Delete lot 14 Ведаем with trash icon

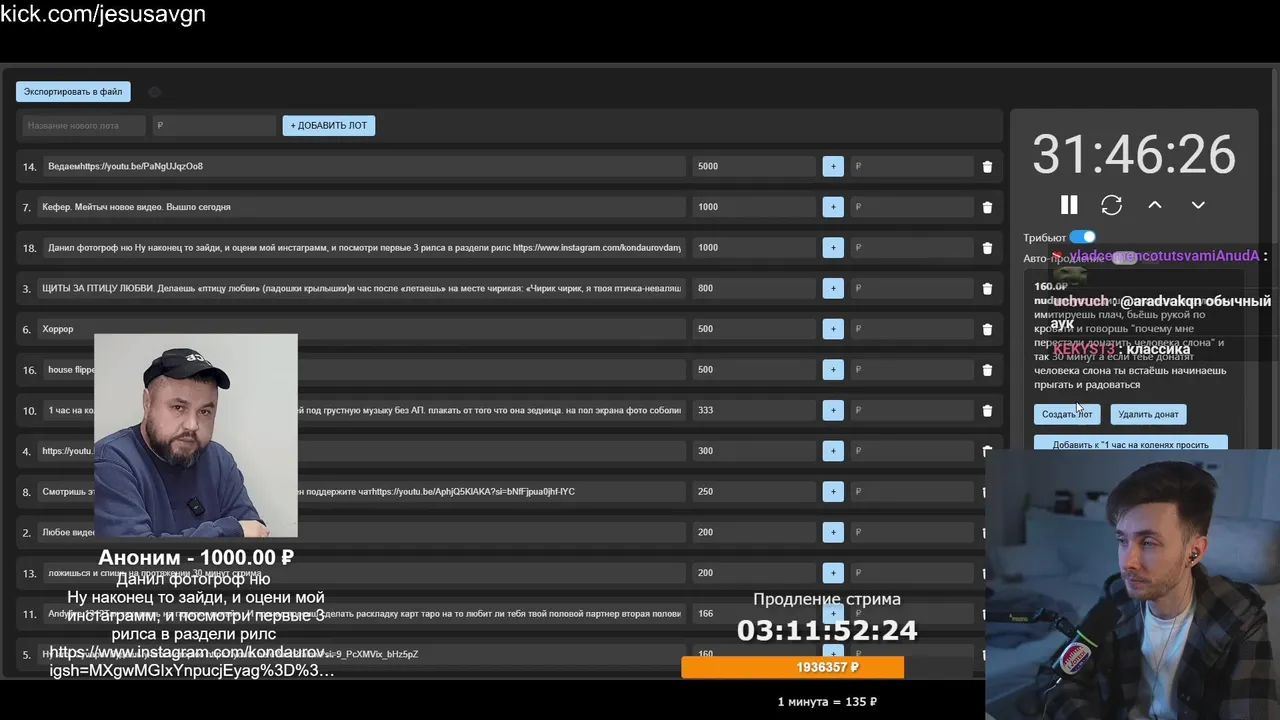pos(987,167)
